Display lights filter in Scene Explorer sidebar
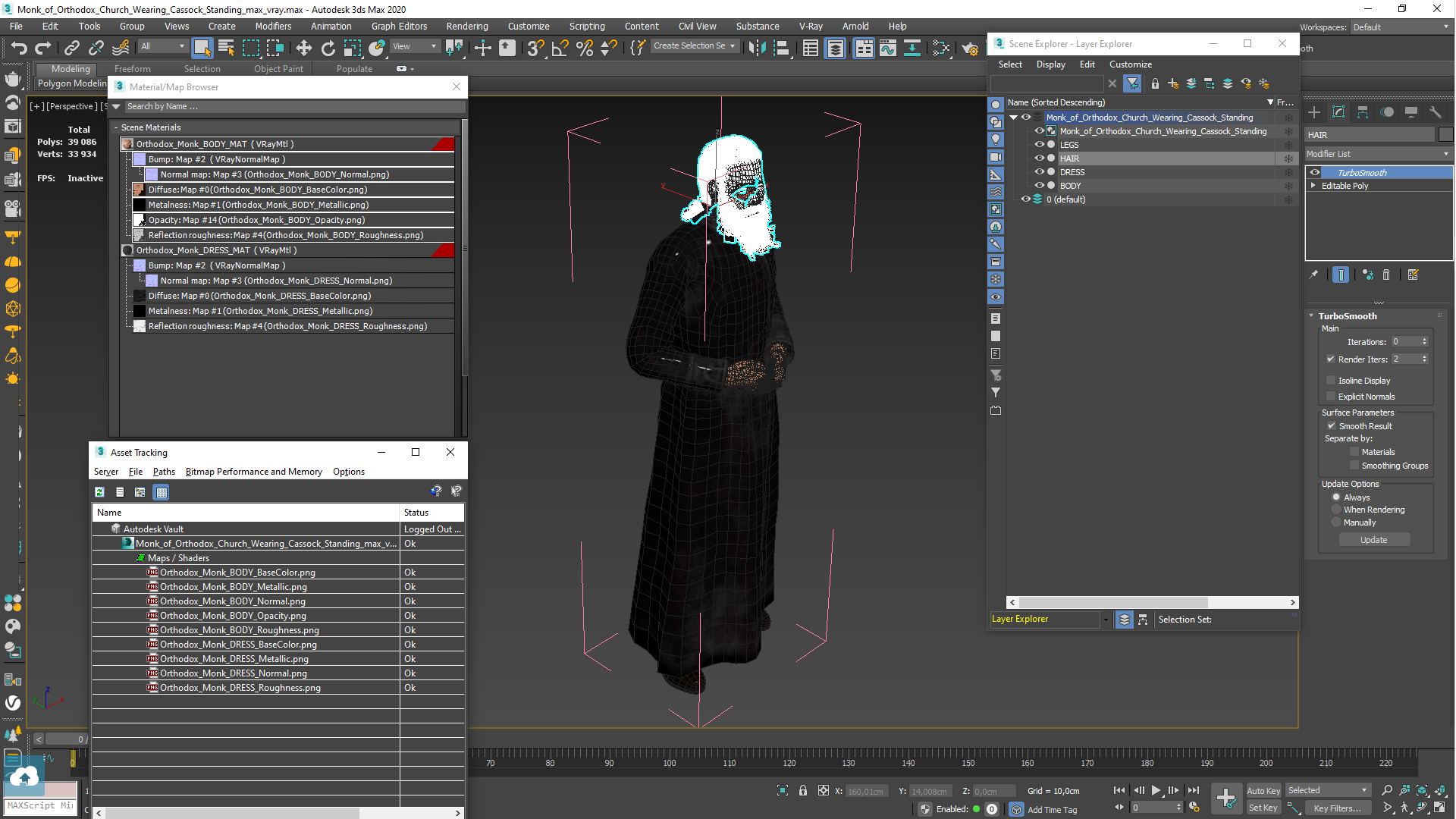The width and height of the screenshot is (1456, 819). (996, 140)
